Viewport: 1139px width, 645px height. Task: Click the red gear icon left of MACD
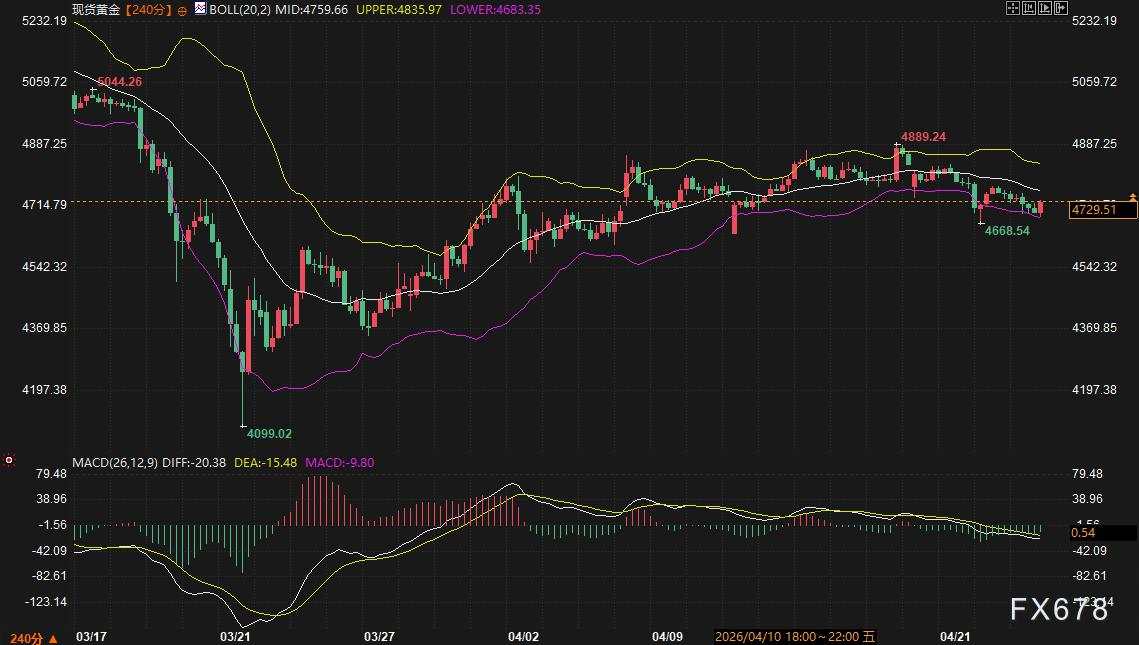click(9, 460)
